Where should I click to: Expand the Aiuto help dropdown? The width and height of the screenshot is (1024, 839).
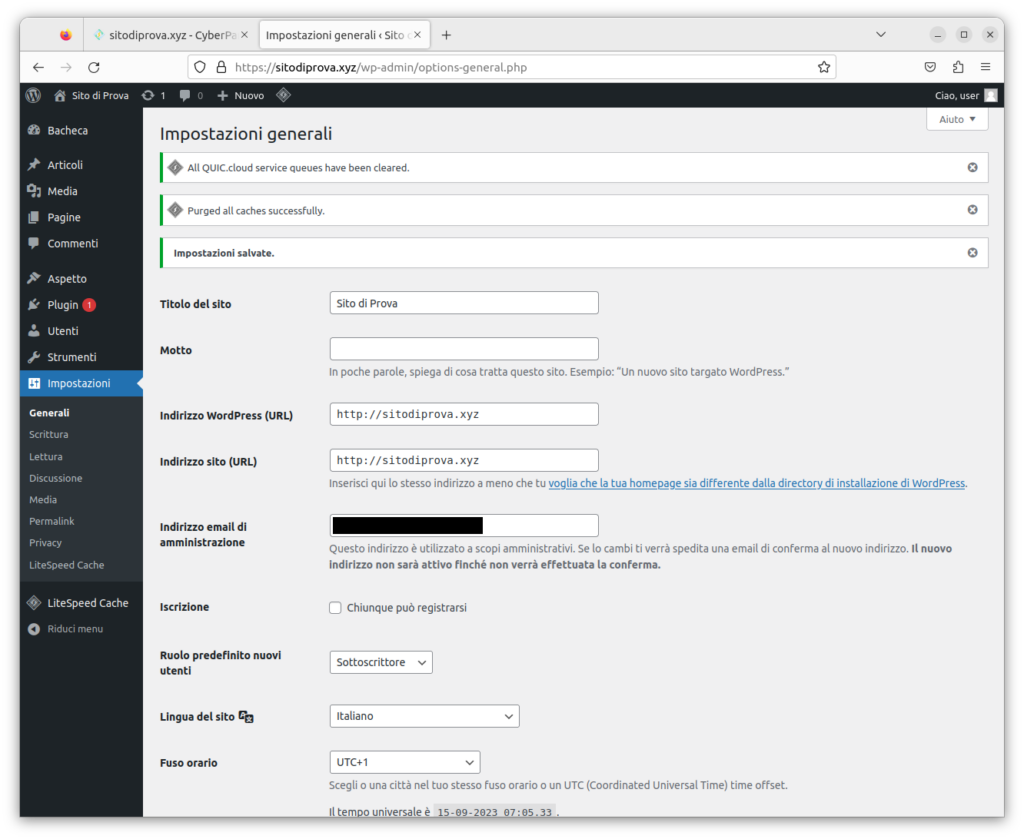coord(957,119)
